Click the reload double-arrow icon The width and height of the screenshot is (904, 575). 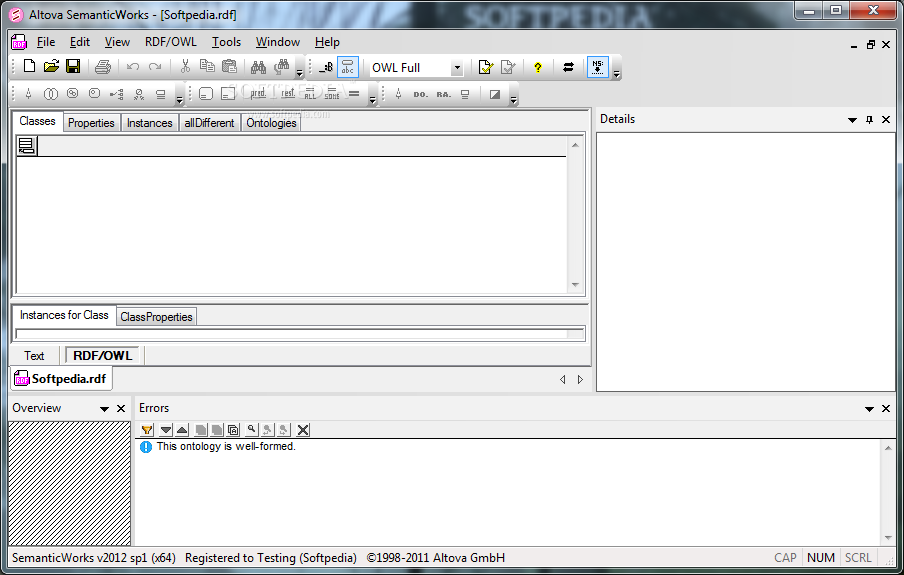coord(568,67)
